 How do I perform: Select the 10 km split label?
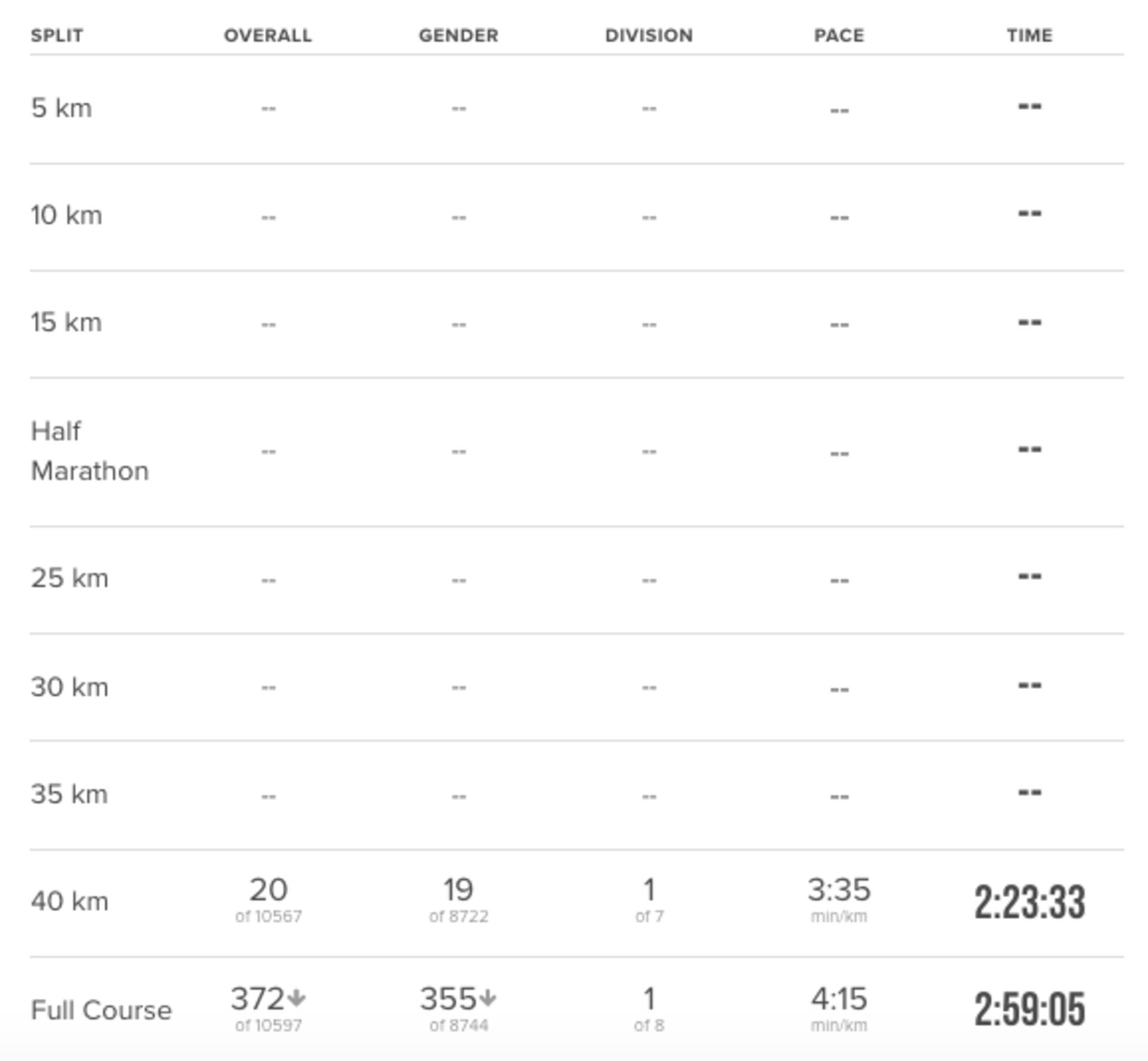coord(66,215)
